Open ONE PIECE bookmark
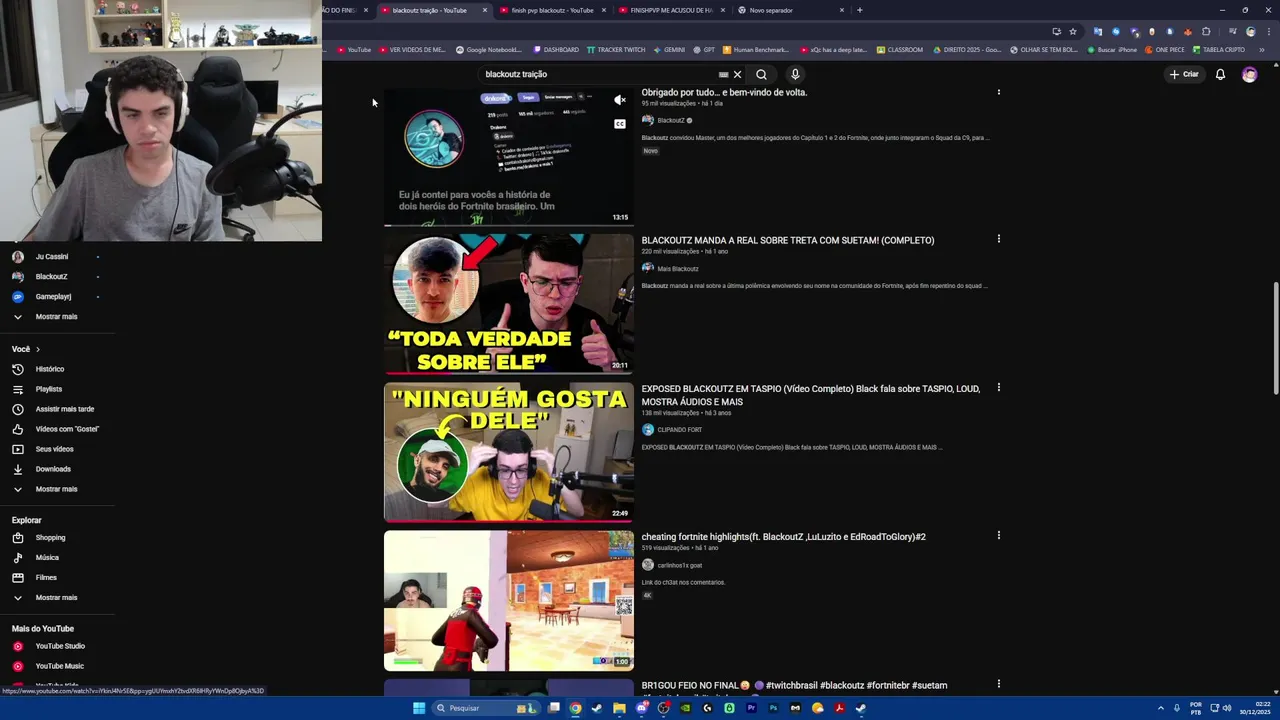Screen dimensions: 1280x720 [x=1165, y=50]
